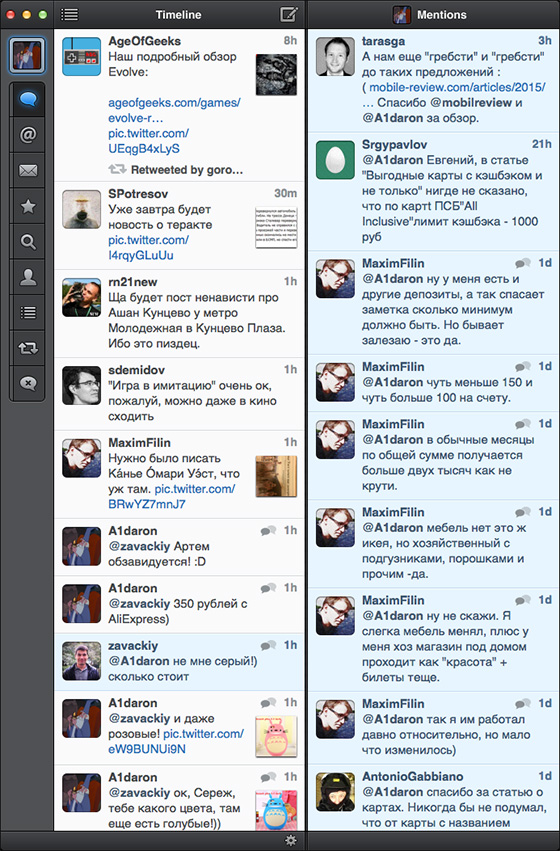Toggle column list icon beside Timeline
This screenshot has height=851, width=560.
point(69,15)
